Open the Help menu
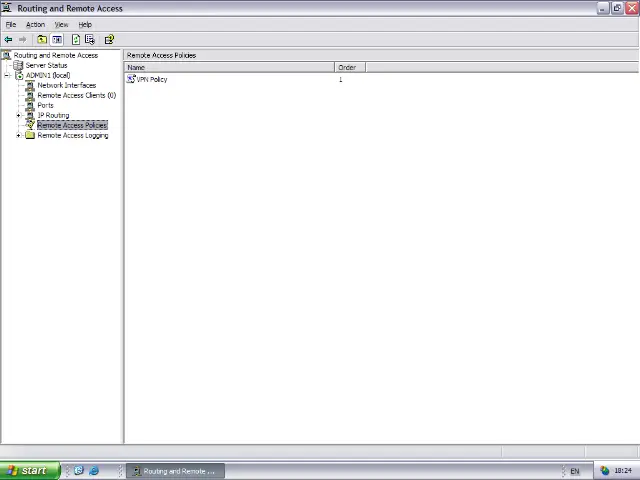This screenshot has height=480, width=640. pos(85,24)
